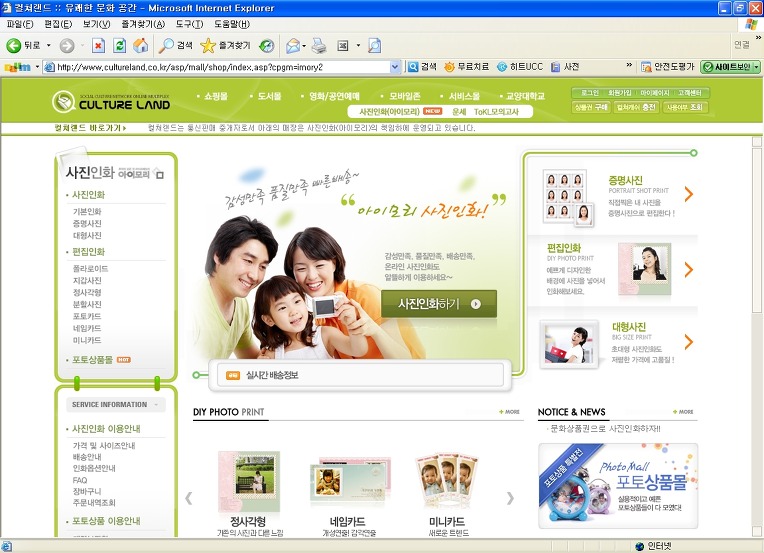The height and width of the screenshot is (553, 764).
Task: Open the 도구(T) menu
Action: (x=189, y=24)
